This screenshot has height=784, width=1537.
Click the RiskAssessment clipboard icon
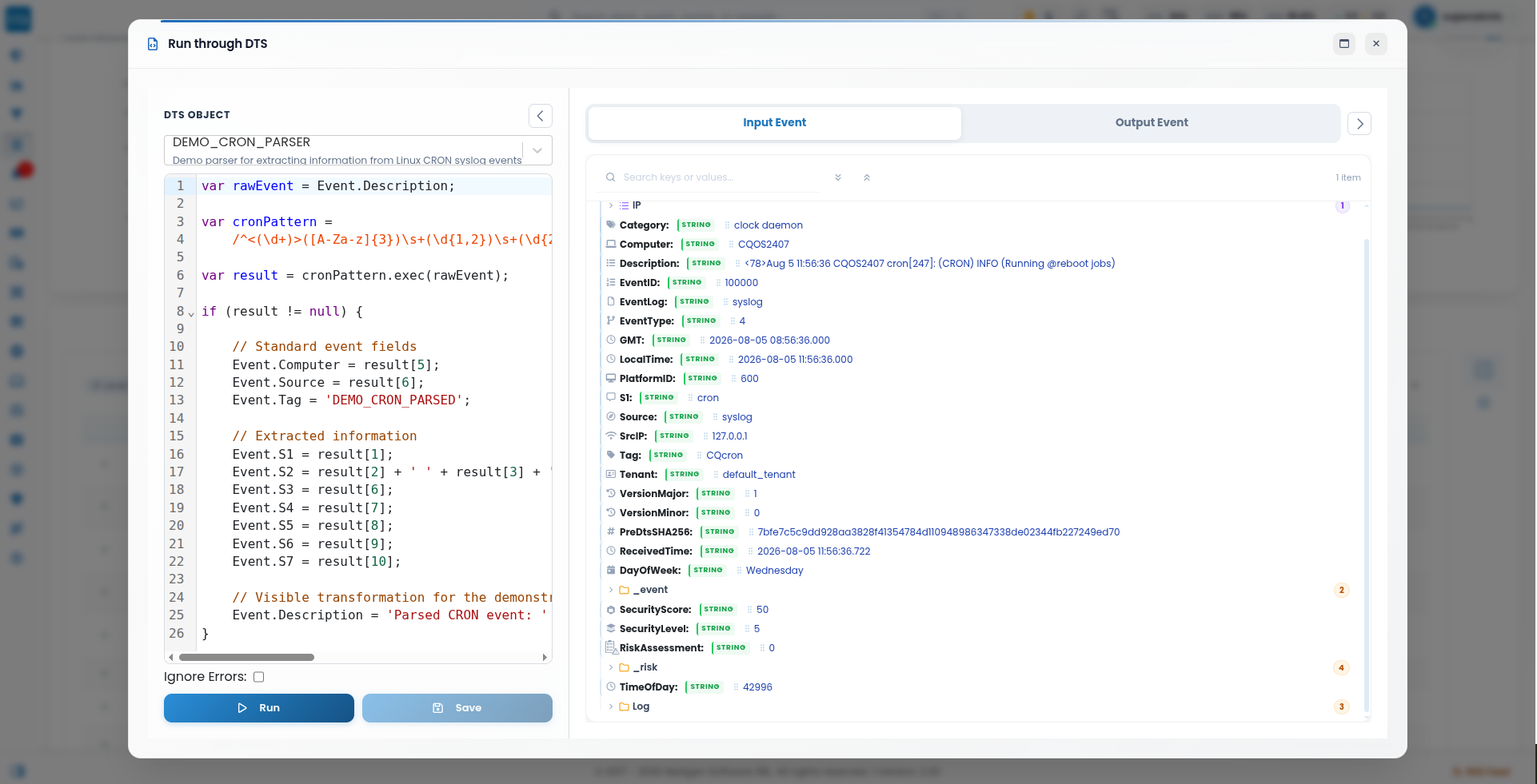(x=612, y=647)
